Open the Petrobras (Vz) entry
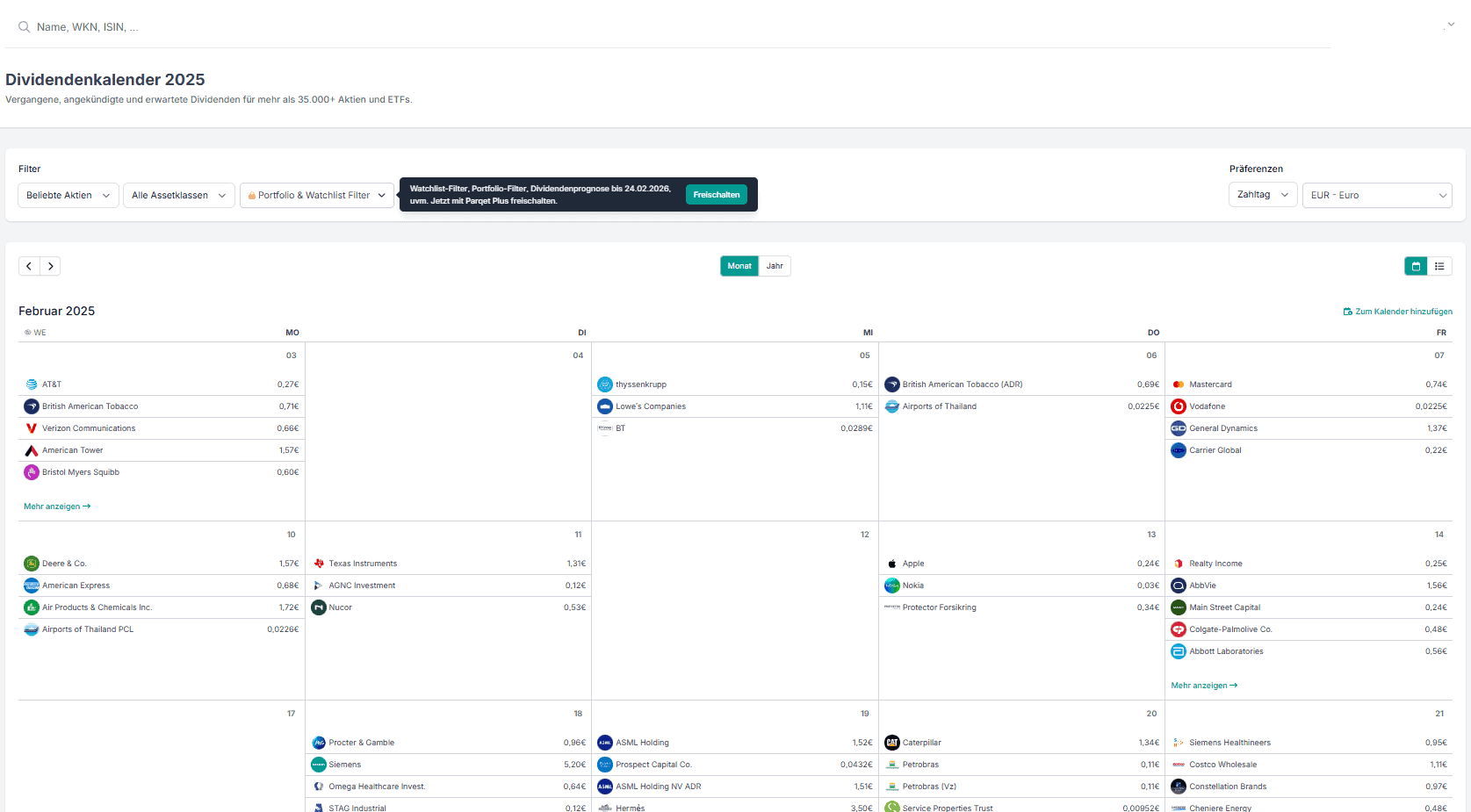The image size is (1471, 812). click(x=1021, y=787)
